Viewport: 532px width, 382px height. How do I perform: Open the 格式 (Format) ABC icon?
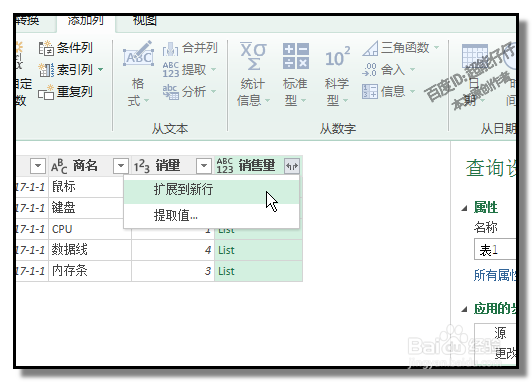[138, 54]
